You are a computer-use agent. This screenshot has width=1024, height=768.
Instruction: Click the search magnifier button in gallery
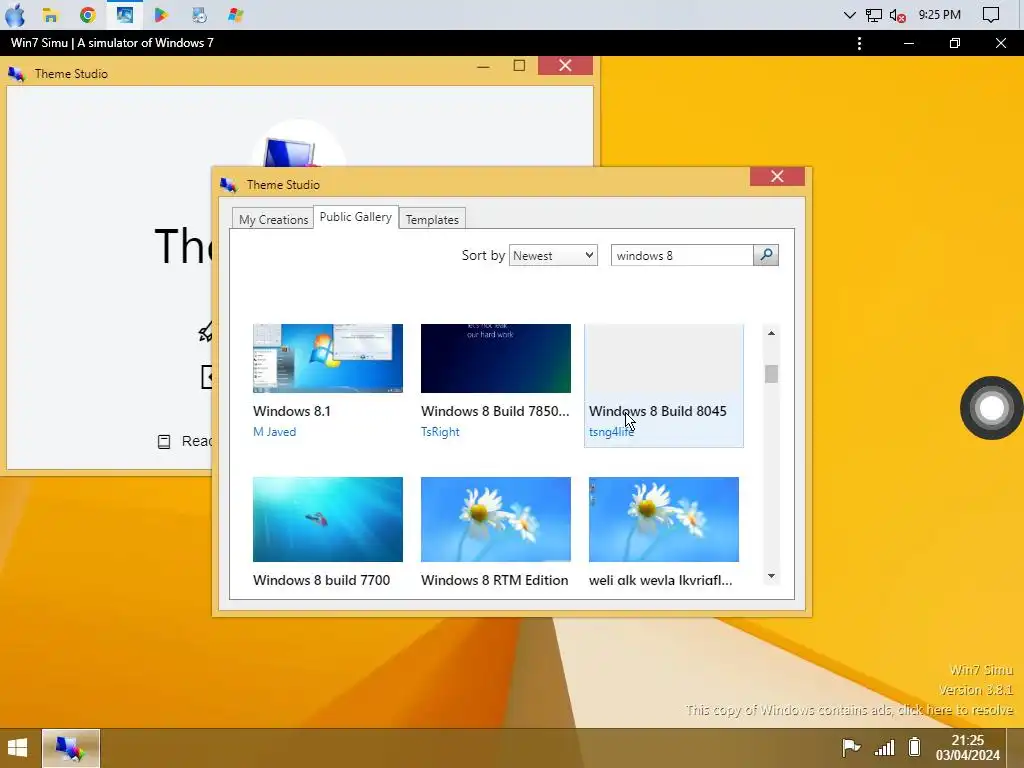[x=766, y=255]
